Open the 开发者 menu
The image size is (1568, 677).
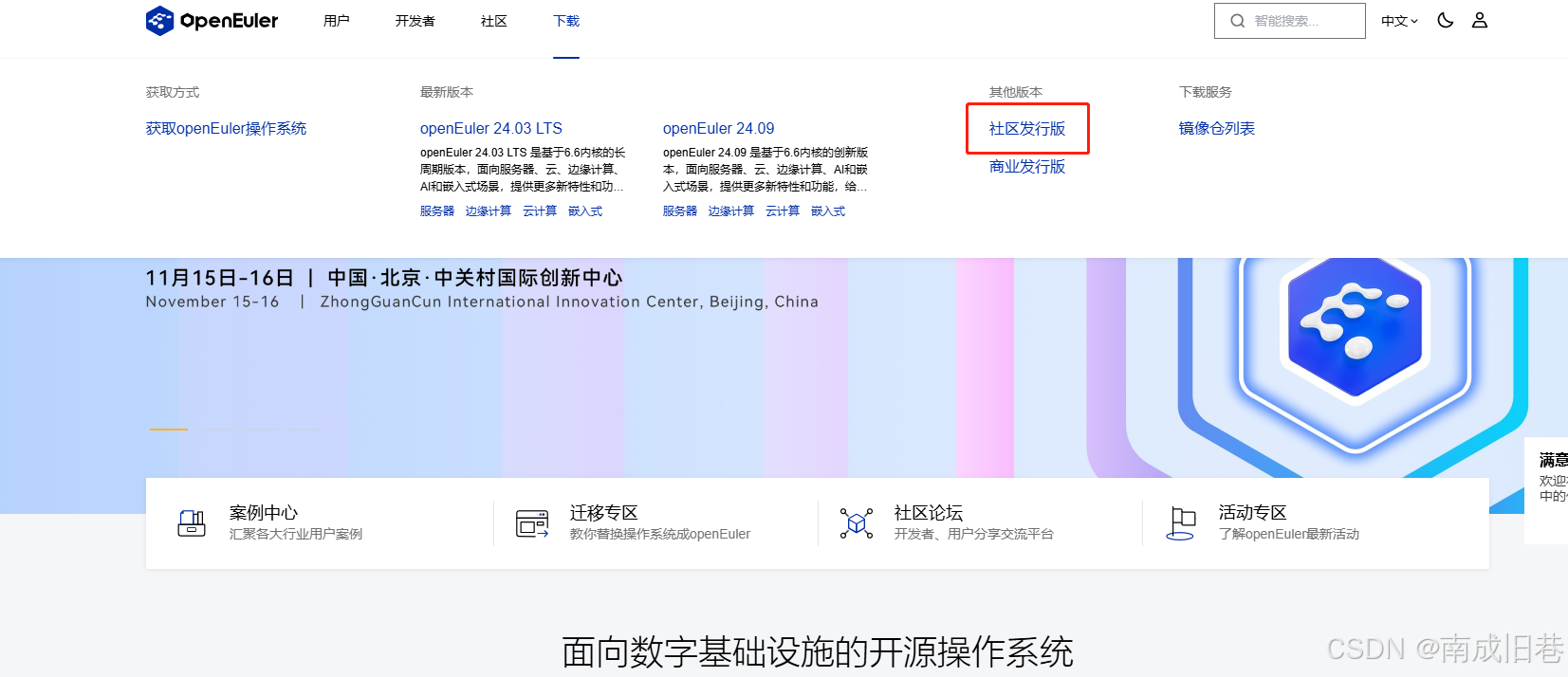click(415, 21)
